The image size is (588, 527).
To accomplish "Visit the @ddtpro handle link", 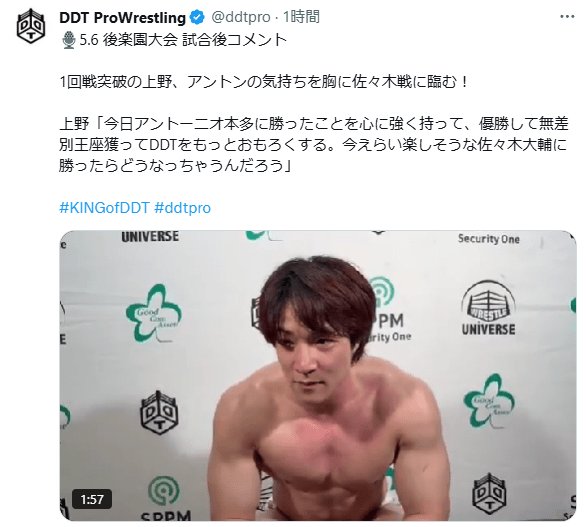I will coord(241,17).
